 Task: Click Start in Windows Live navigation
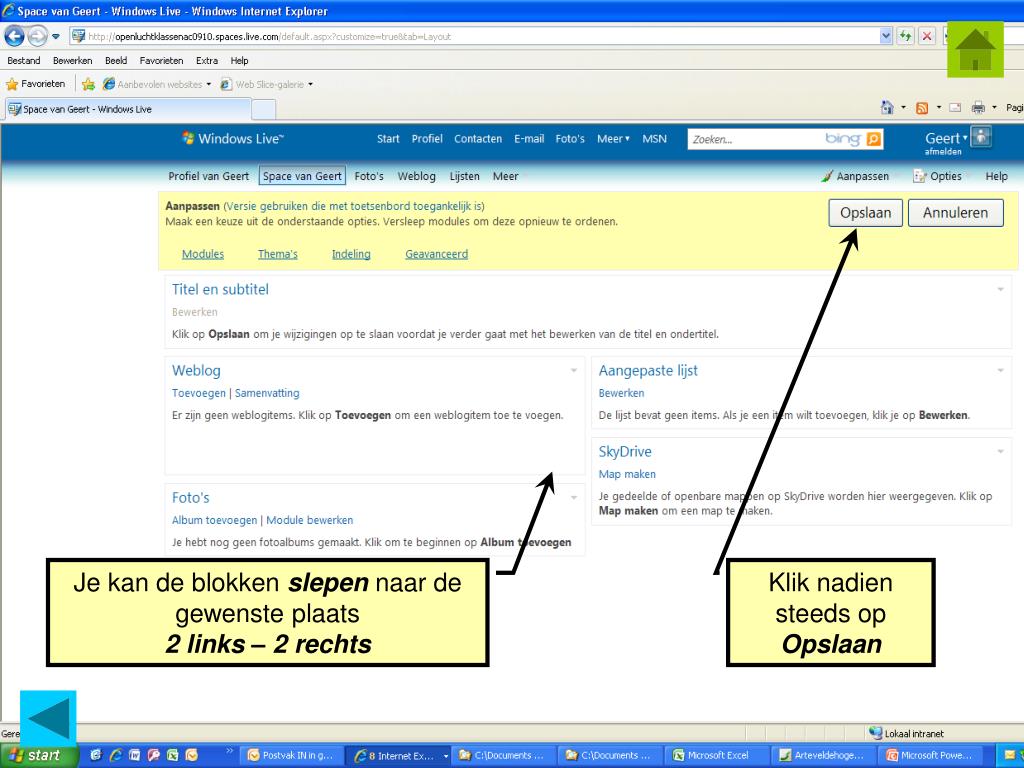coord(388,139)
